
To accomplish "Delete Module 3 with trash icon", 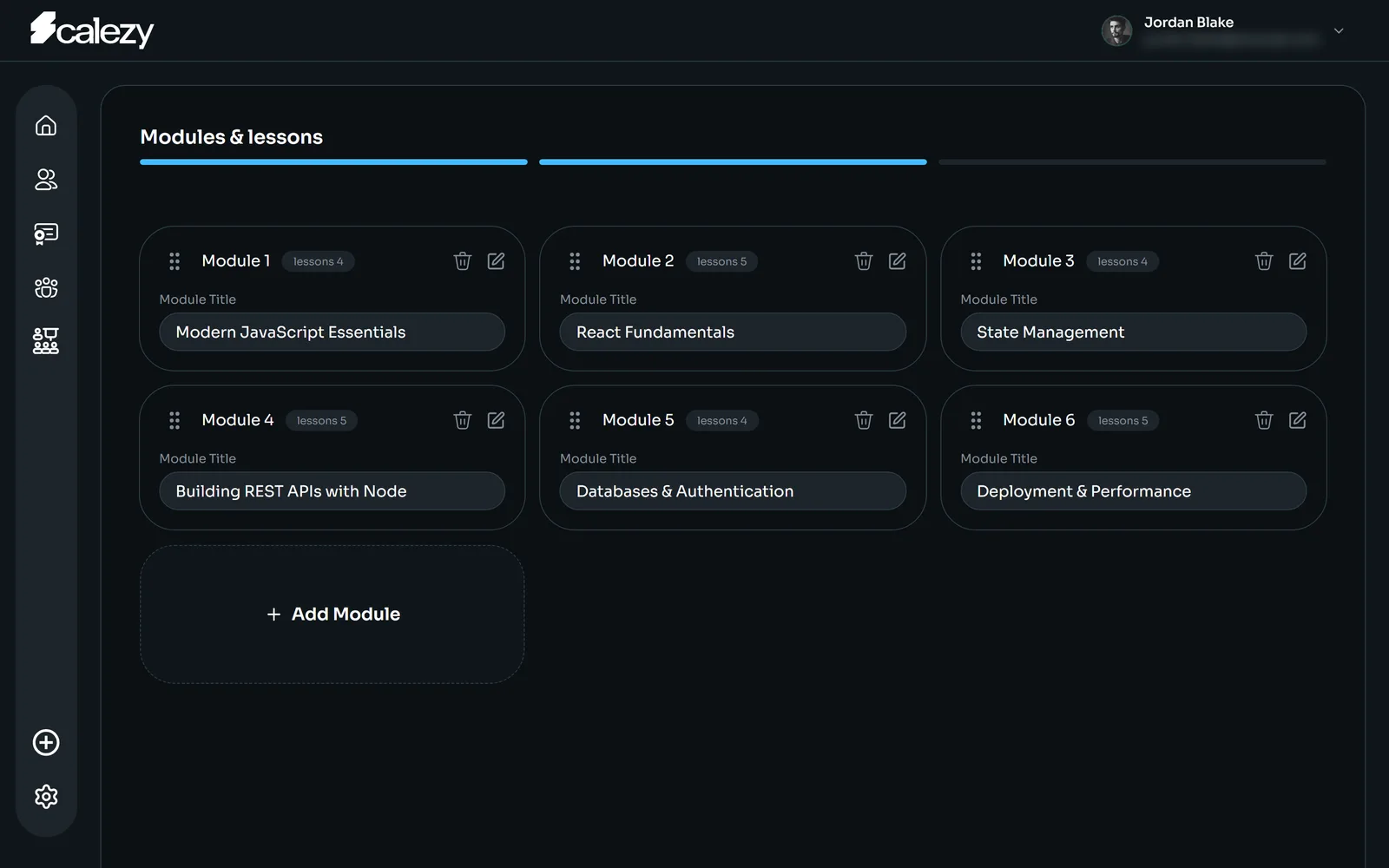I will point(1264,261).
